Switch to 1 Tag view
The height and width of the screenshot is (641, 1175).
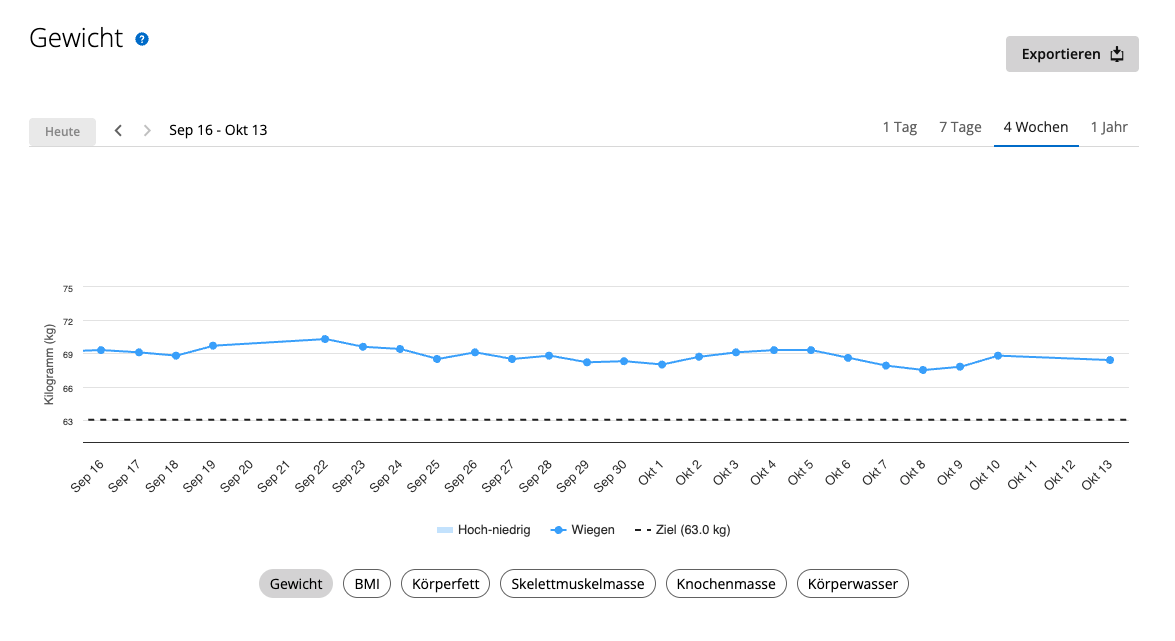coord(899,127)
